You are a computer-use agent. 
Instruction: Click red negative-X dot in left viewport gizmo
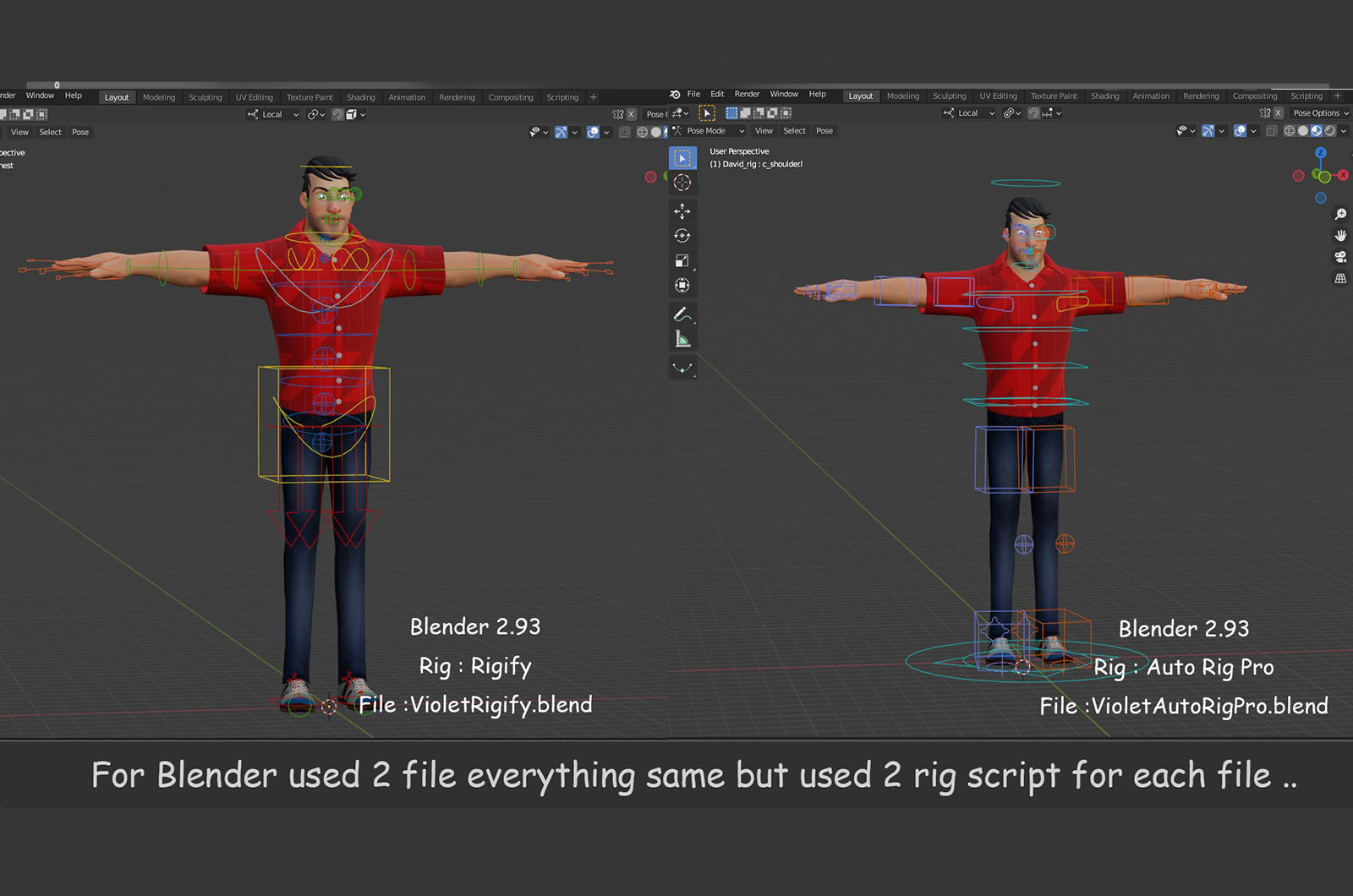(650, 177)
